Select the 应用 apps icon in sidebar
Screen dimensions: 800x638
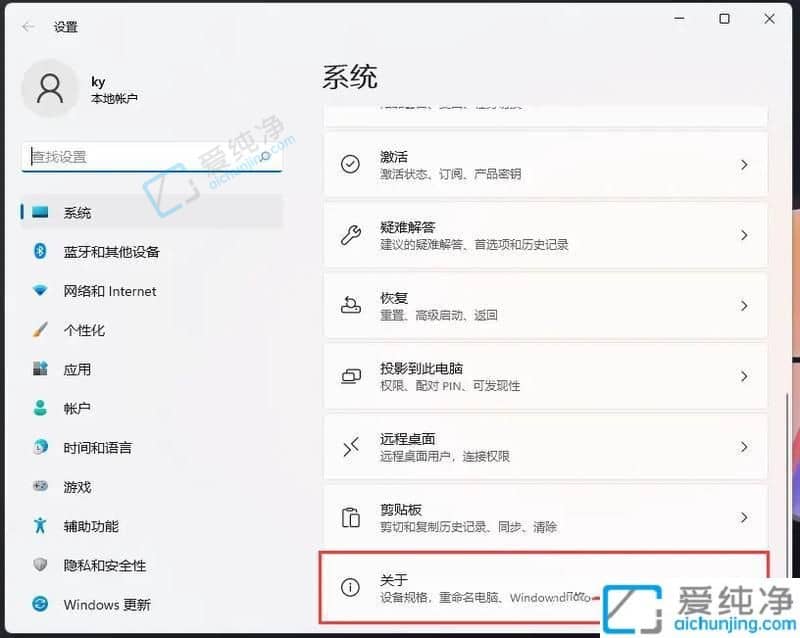[x=38, y=369]
